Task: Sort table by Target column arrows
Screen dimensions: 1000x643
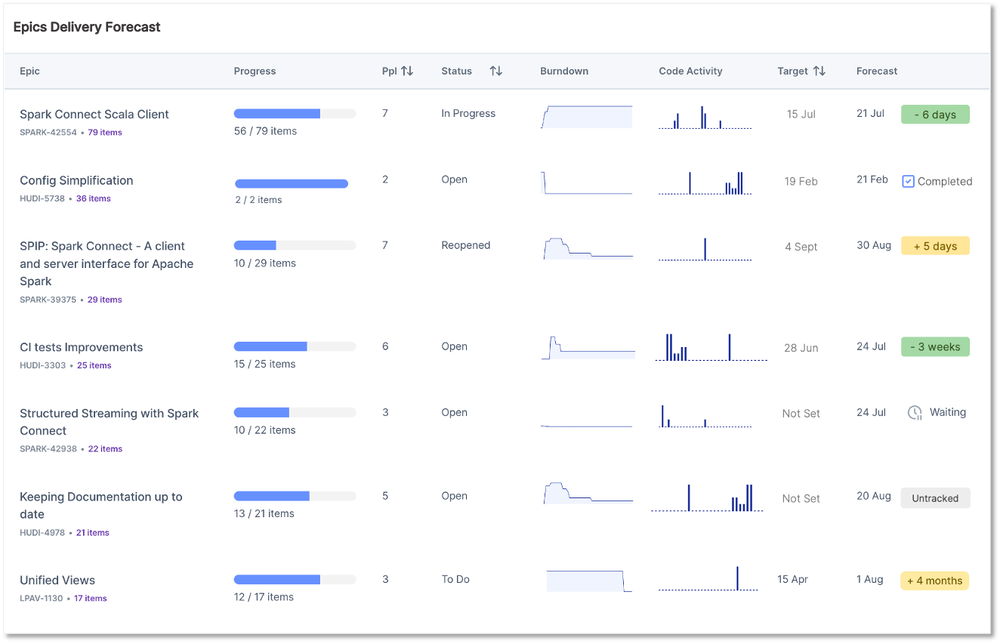Action: (819, 71)
